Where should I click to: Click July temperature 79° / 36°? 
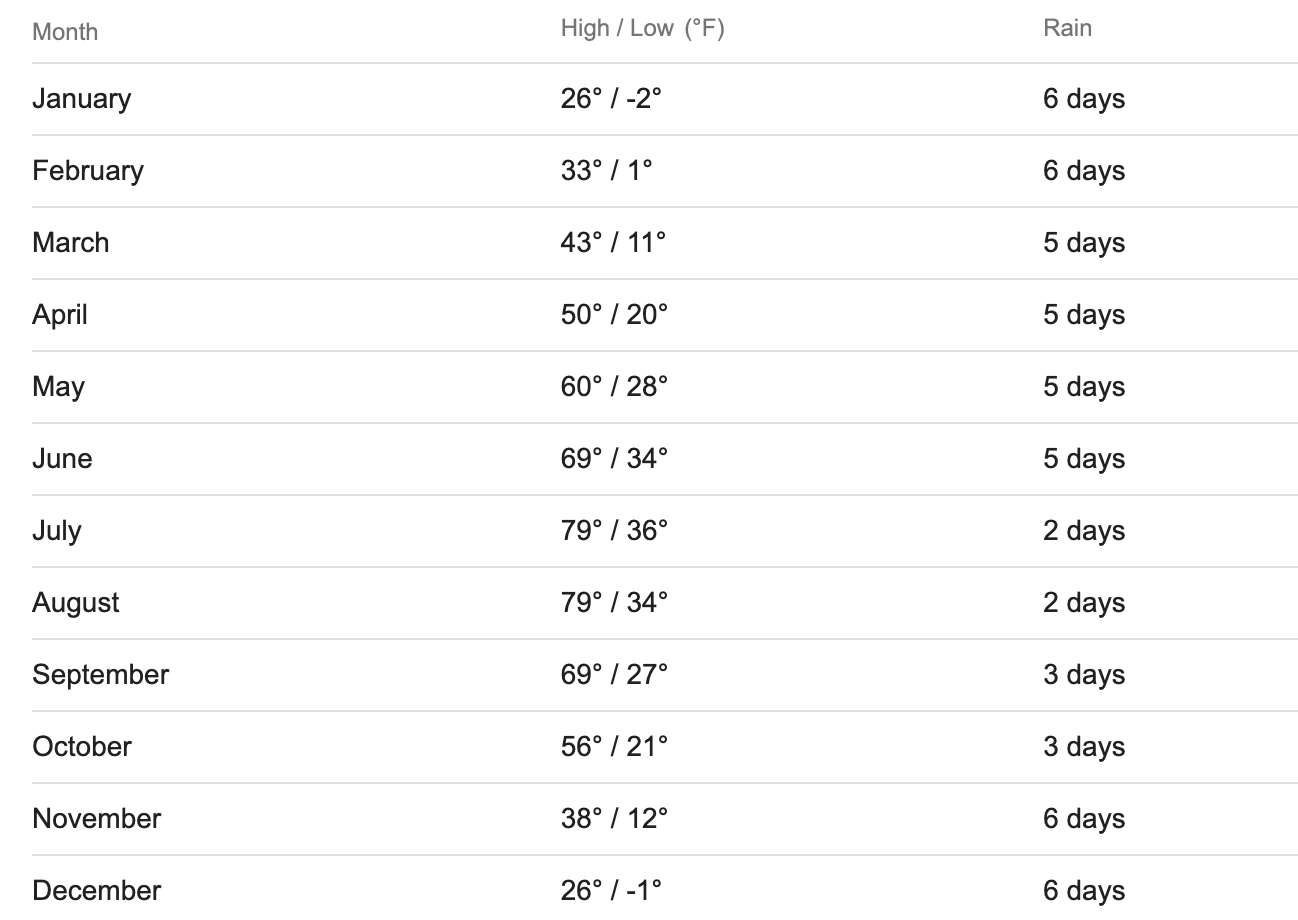tap(614, 531)
